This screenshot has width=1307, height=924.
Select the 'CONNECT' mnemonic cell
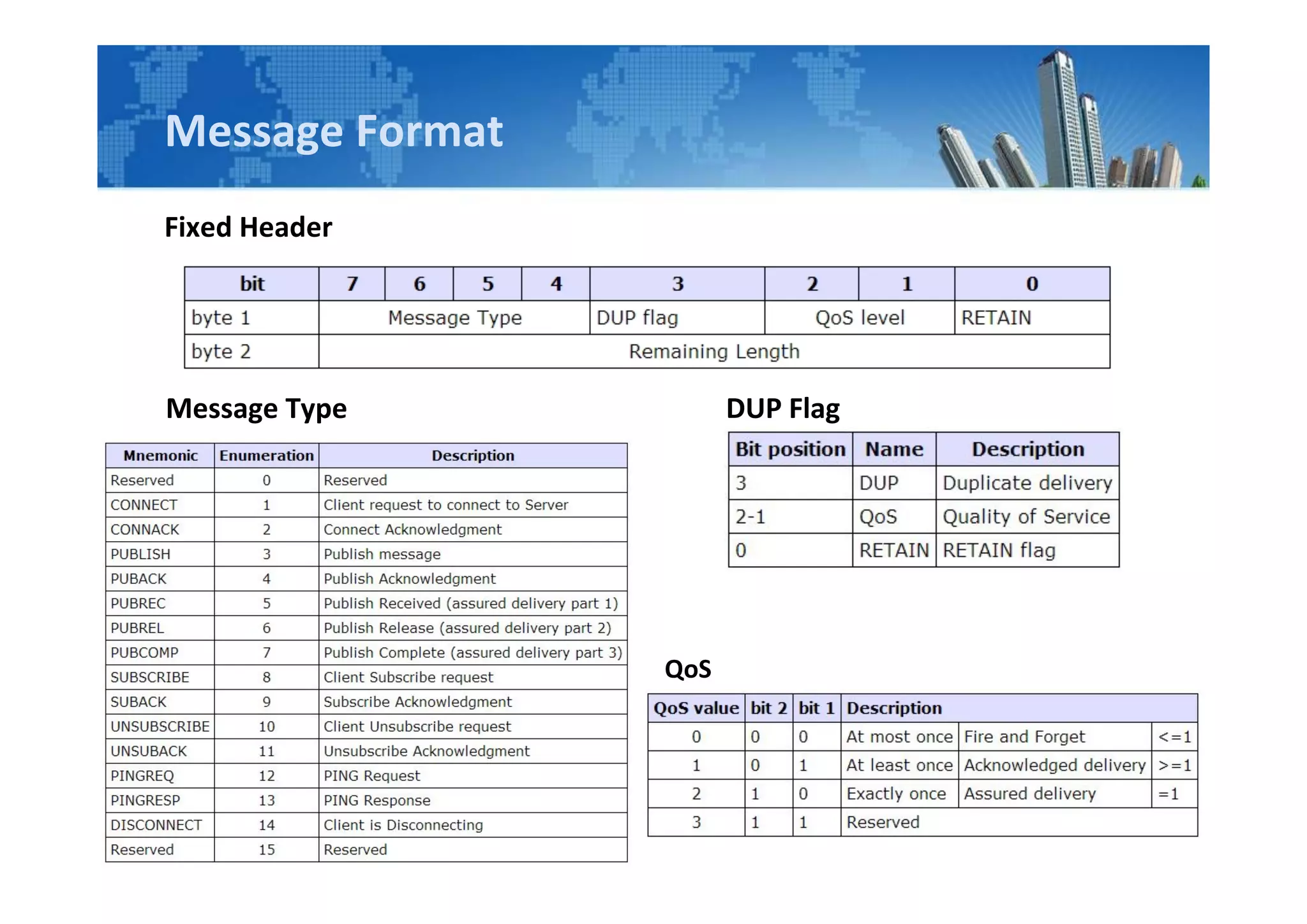click(x=160, y=505)
